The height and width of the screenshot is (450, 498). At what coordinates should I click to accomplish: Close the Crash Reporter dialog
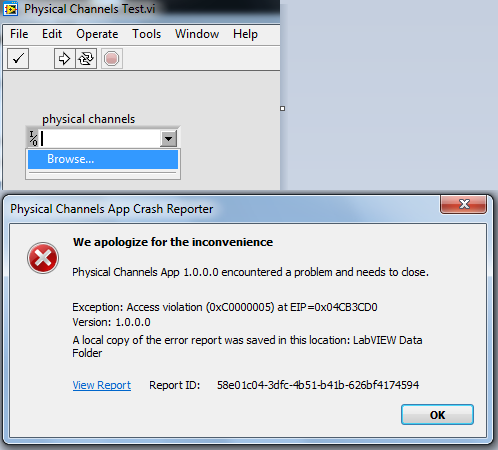click(464, 204)
